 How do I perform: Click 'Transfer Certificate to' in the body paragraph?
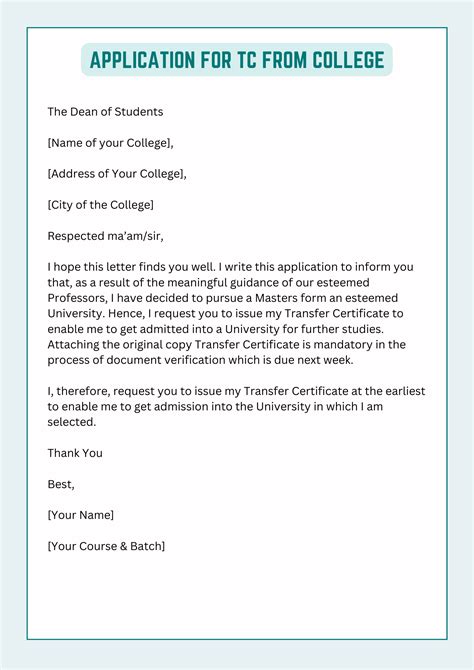click(344, 313)
